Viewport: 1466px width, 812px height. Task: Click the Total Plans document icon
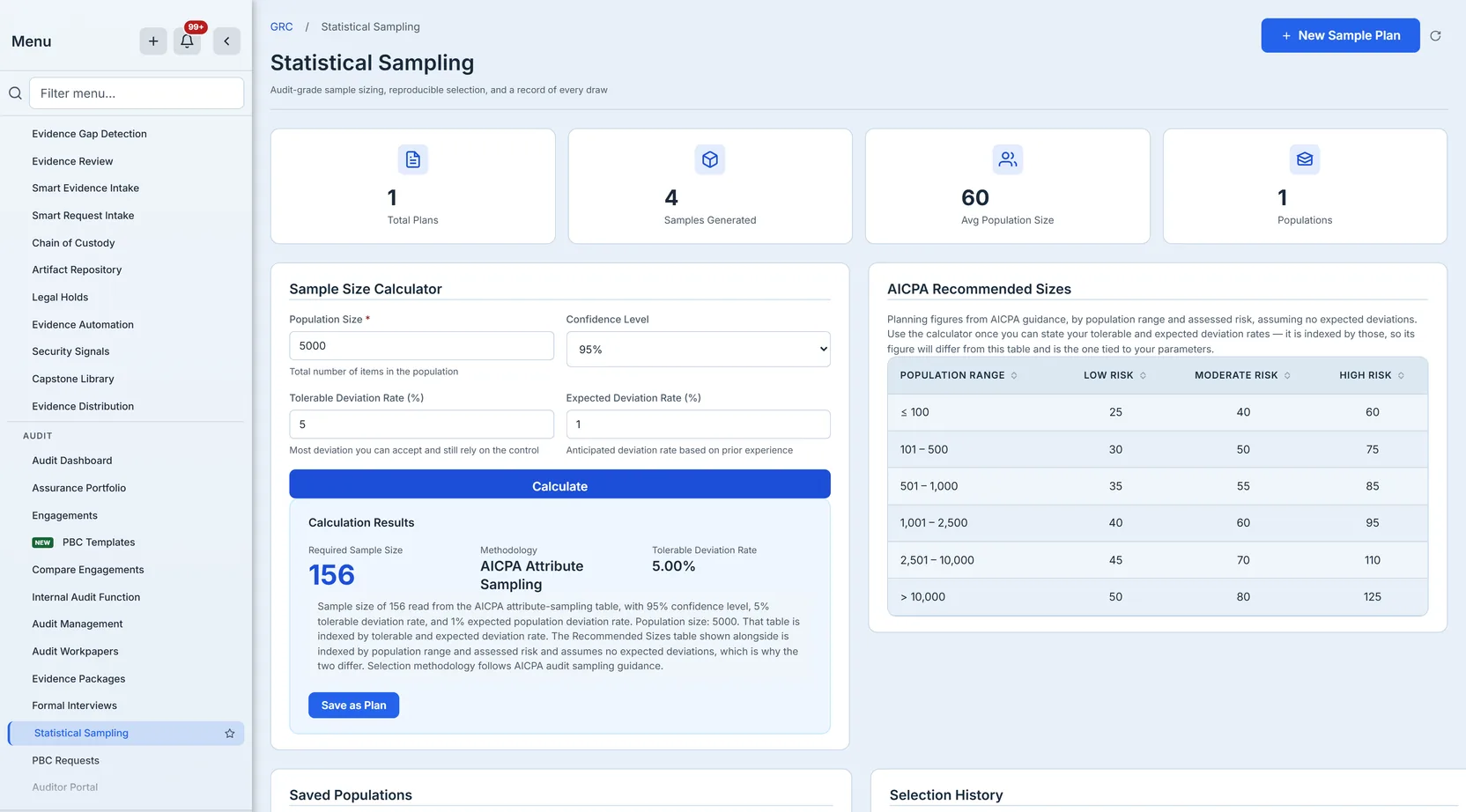click(x=412, y=159)
